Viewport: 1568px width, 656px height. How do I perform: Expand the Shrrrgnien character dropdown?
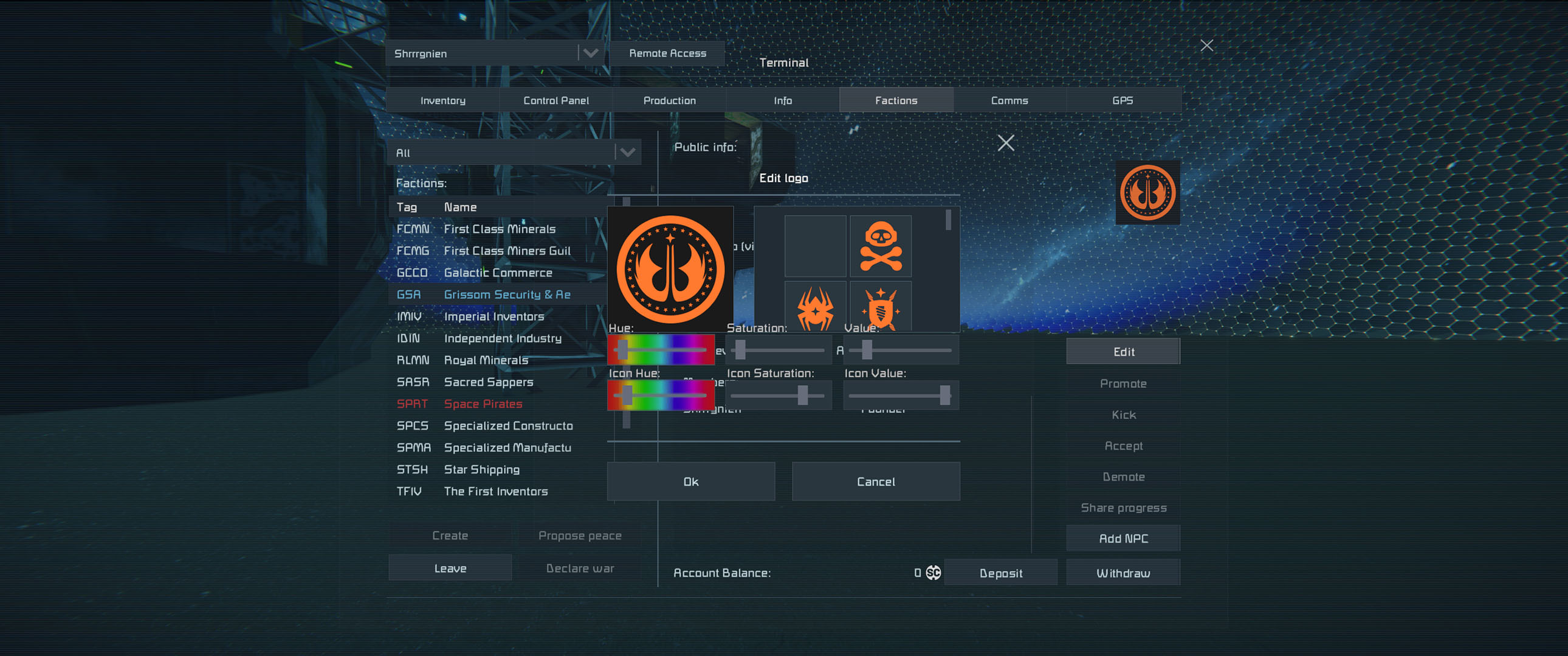590,53
